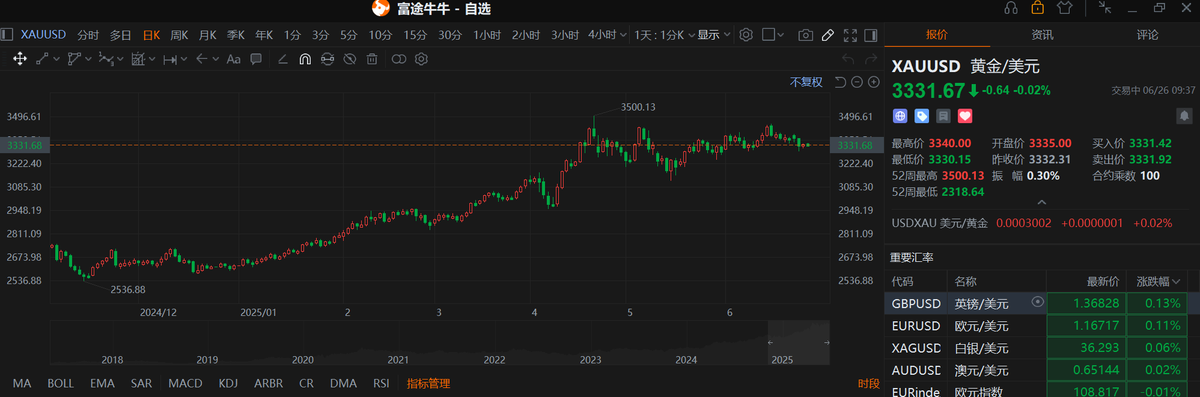The width and height of the screenshot is (1200, 397).
Task: Click the overlapping circles compare icon
Action: 398,59
